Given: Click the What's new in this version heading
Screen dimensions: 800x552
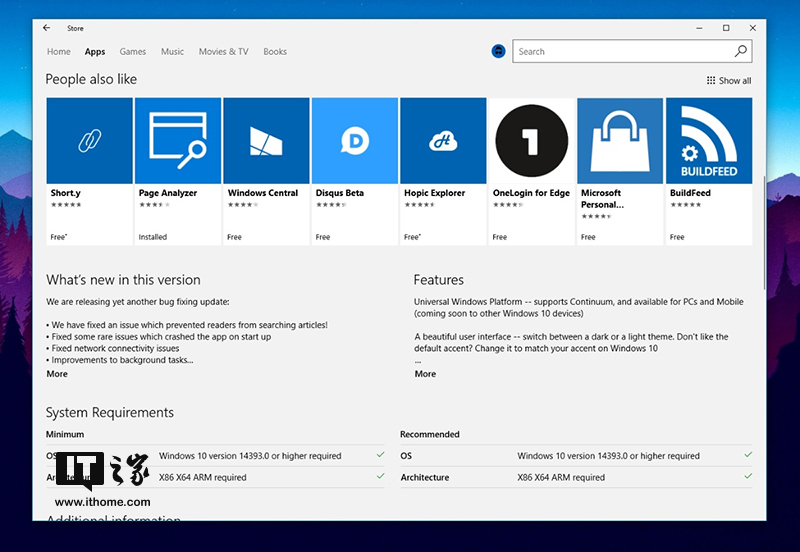Looking at the screenshot, I should [x=123, y=280].
